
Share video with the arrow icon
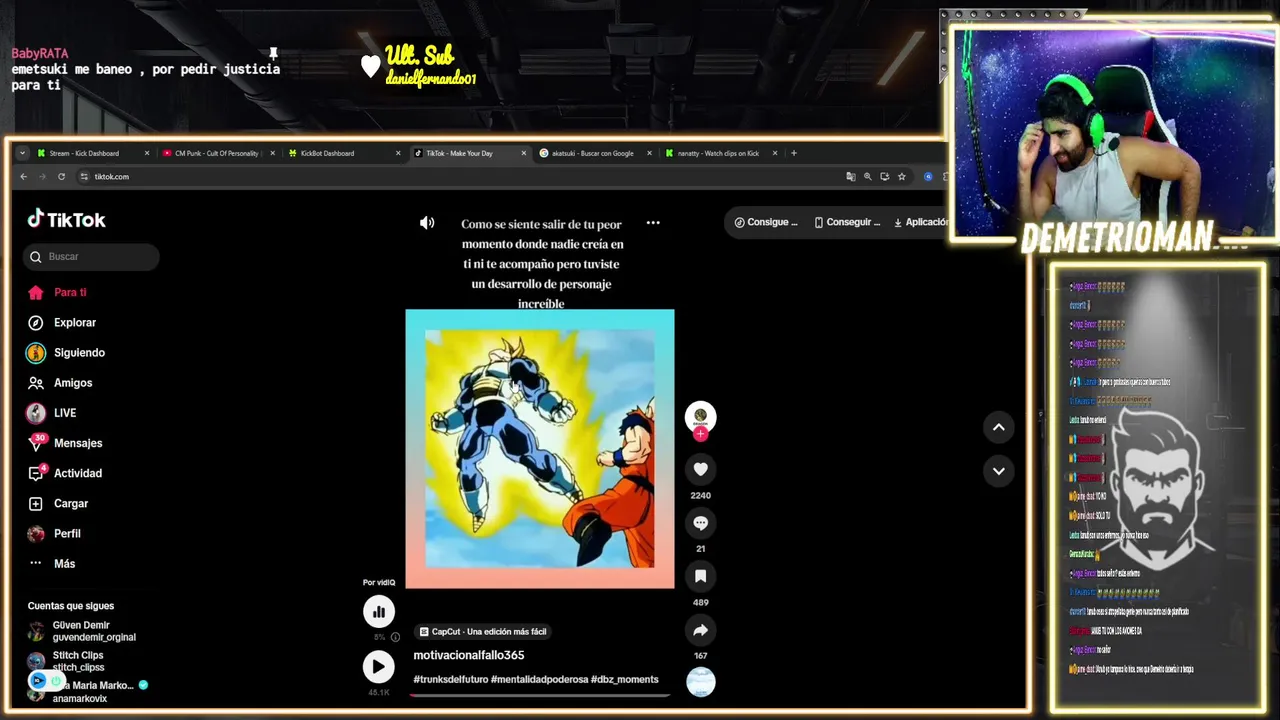[700, 630]
